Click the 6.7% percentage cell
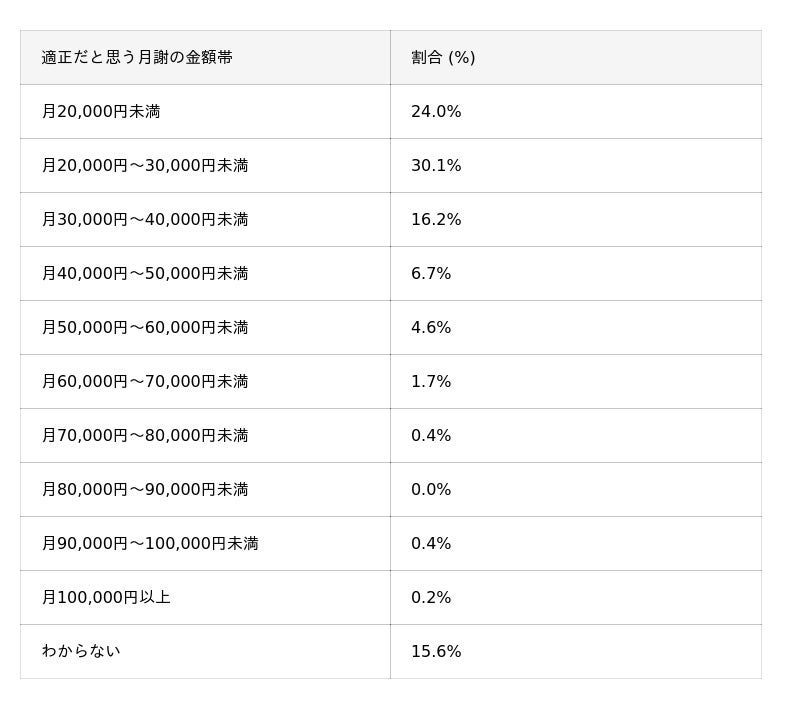Screen dimensions: 800x709 431,274
